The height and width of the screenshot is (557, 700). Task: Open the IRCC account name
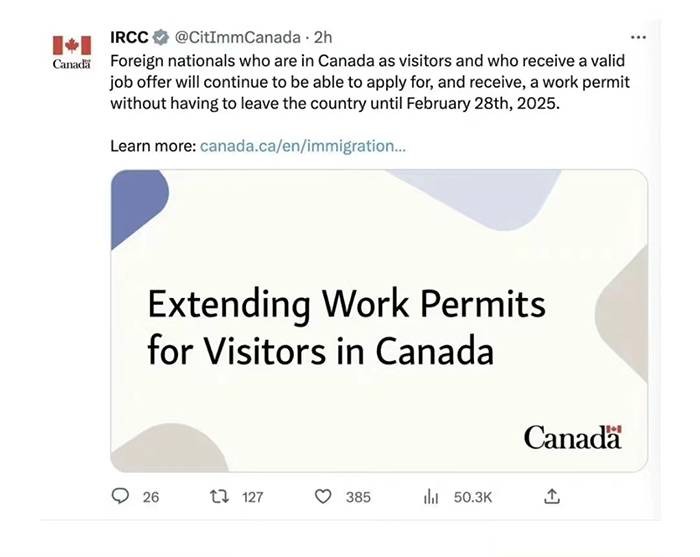[129, 37]
